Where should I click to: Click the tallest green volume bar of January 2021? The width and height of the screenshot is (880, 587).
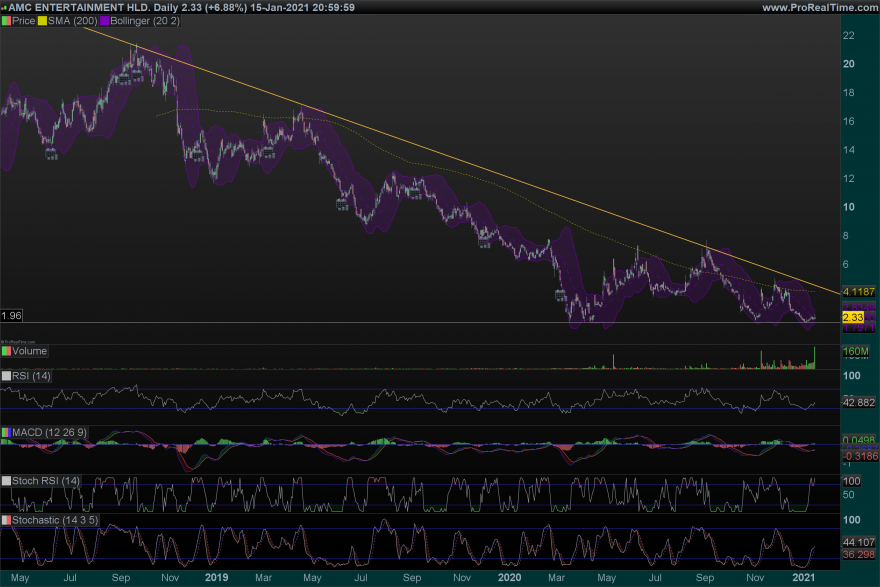[814, 357]
